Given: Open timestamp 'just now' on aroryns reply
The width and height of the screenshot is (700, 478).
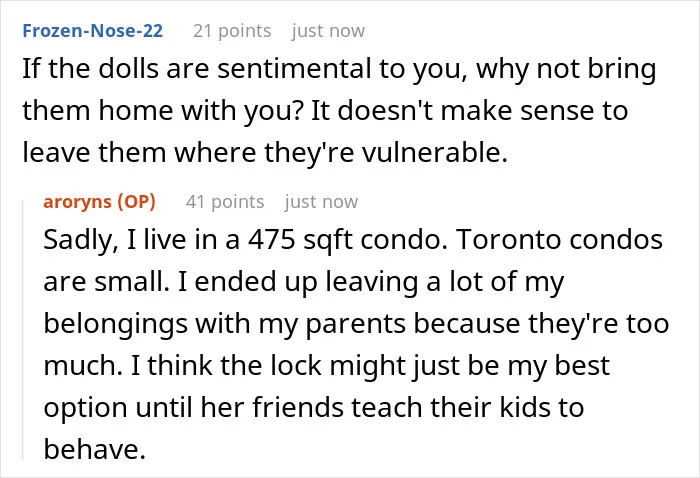Looking at the screenshot, I should [321, 202].
